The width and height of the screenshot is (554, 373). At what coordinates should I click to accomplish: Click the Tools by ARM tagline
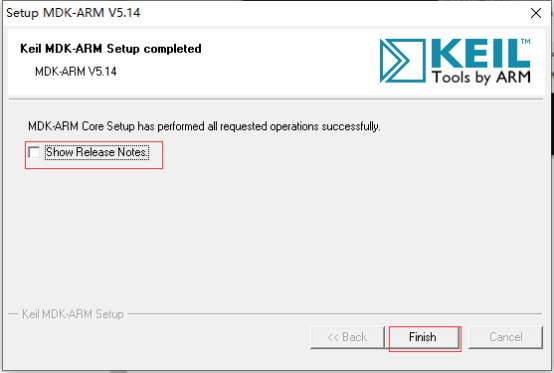coord(481,77)
